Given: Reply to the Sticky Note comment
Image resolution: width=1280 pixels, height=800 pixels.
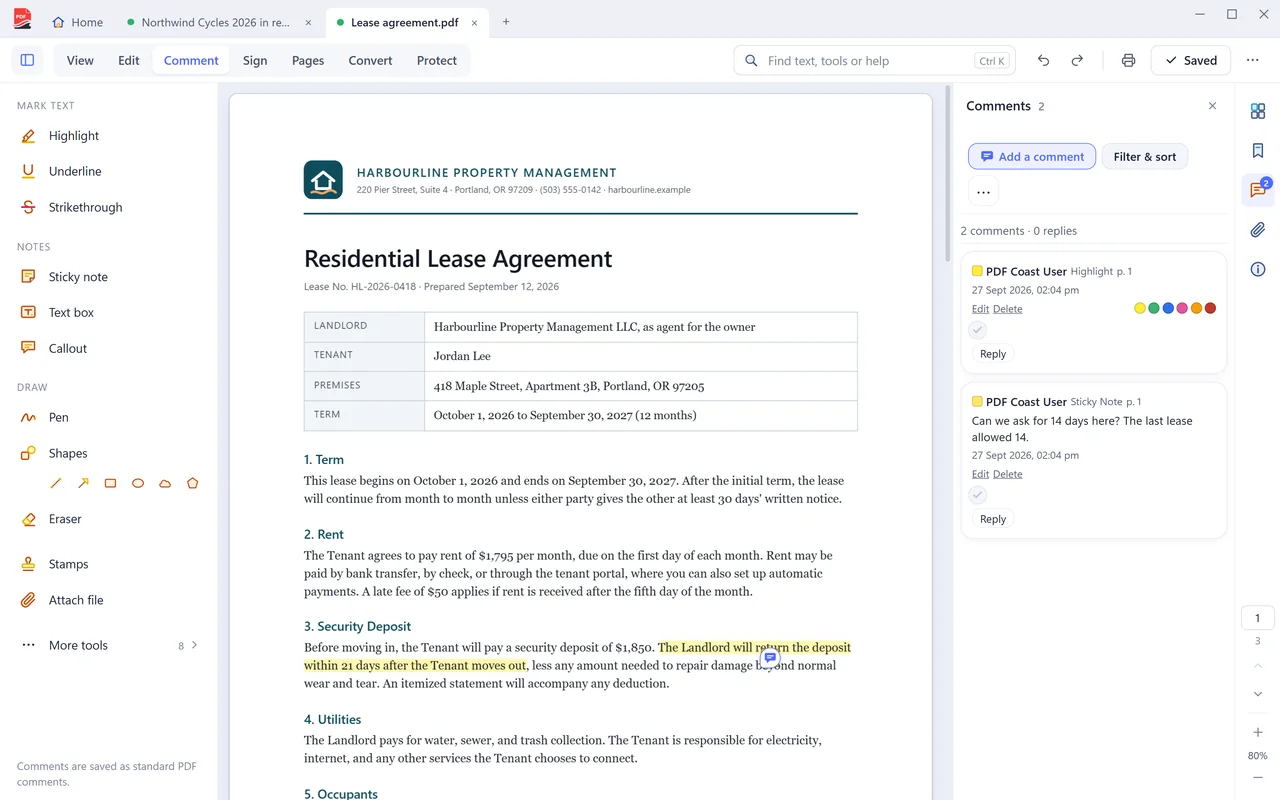Looking at the screenshot, I should point(993,519).
